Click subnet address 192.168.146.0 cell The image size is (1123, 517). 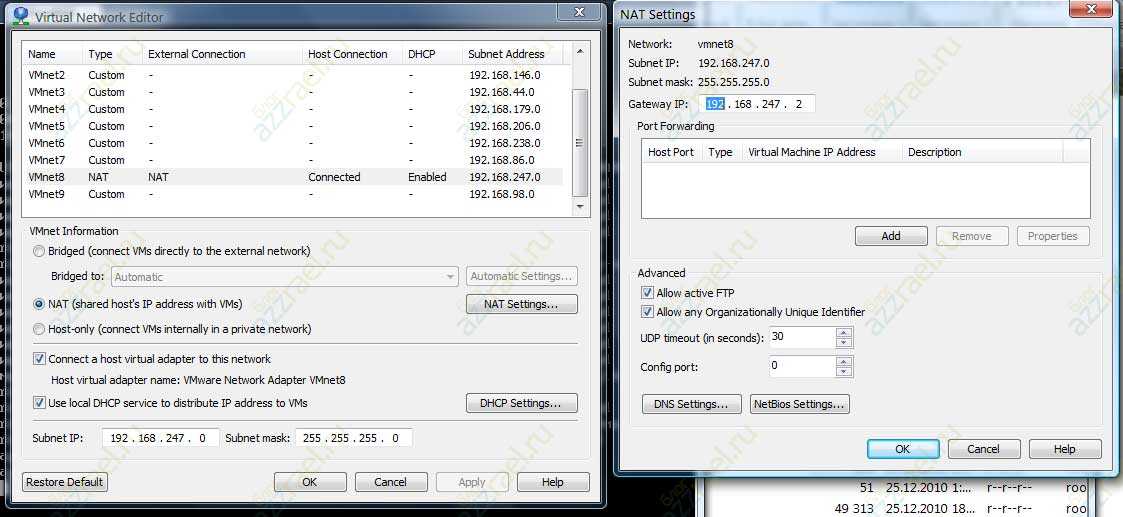click(x=504, y=74)
